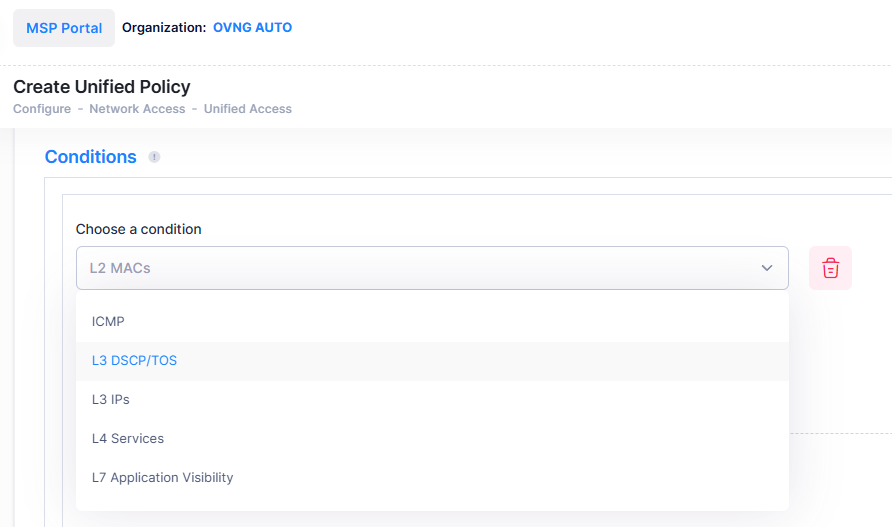Screen dimensions: 892x527
Task: Click the OVNG AUTO organization link
Action: 252,28
